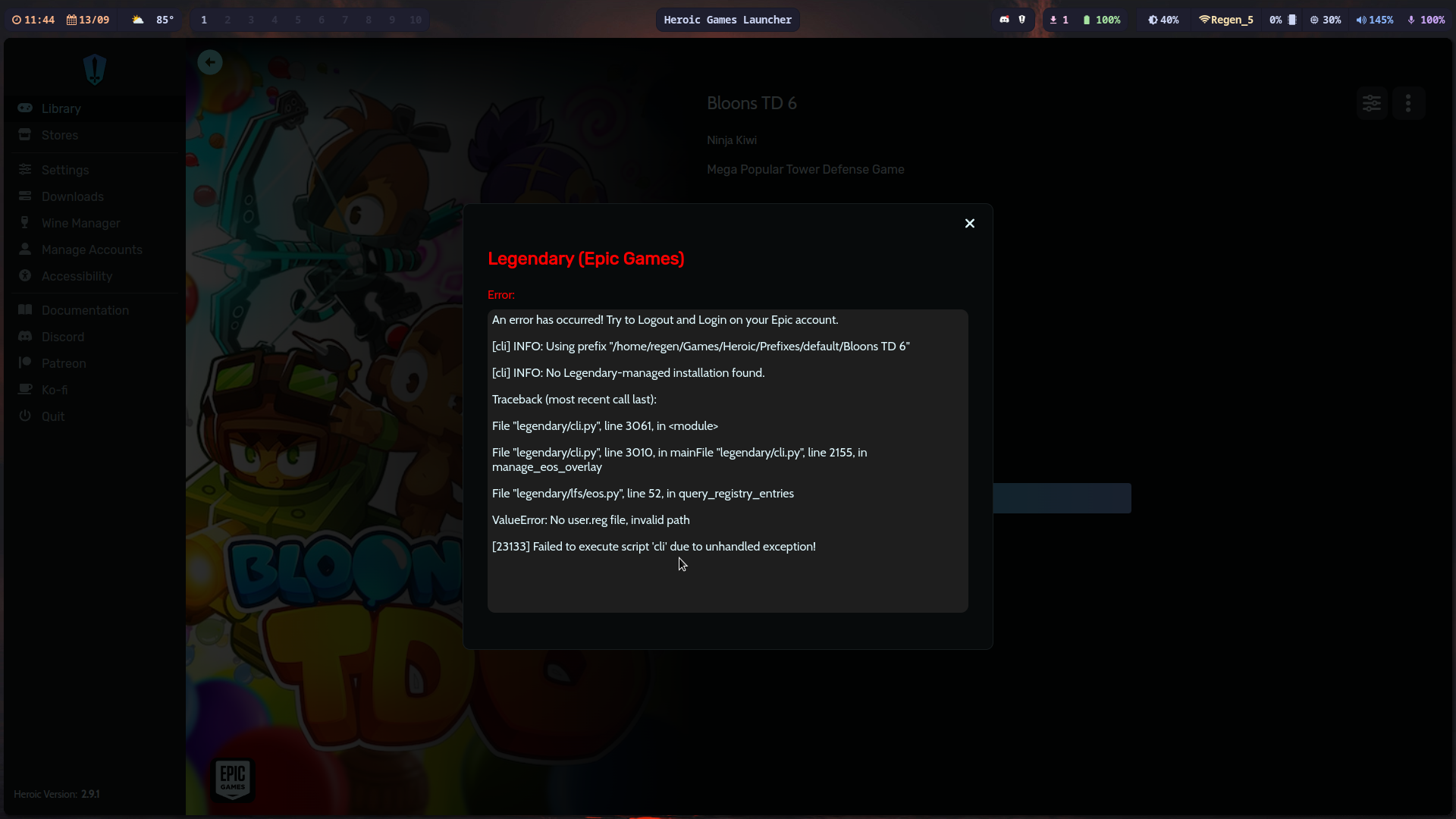The width and height of the screenshot is (1456, 819).
Task: Close the Legendary error dialog
Action: [969, 223]
